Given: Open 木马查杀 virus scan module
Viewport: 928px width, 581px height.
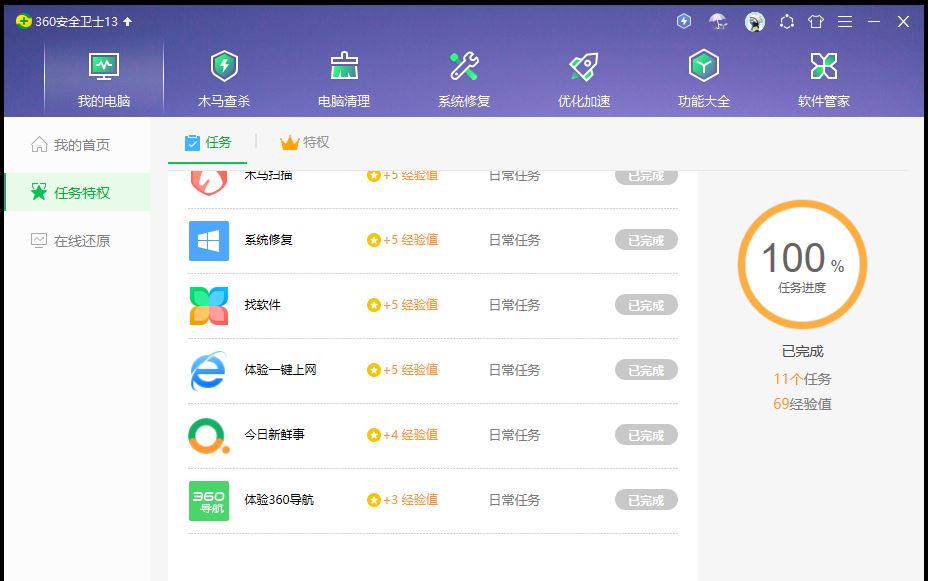Looking at the screenshot, I should 224,78.
